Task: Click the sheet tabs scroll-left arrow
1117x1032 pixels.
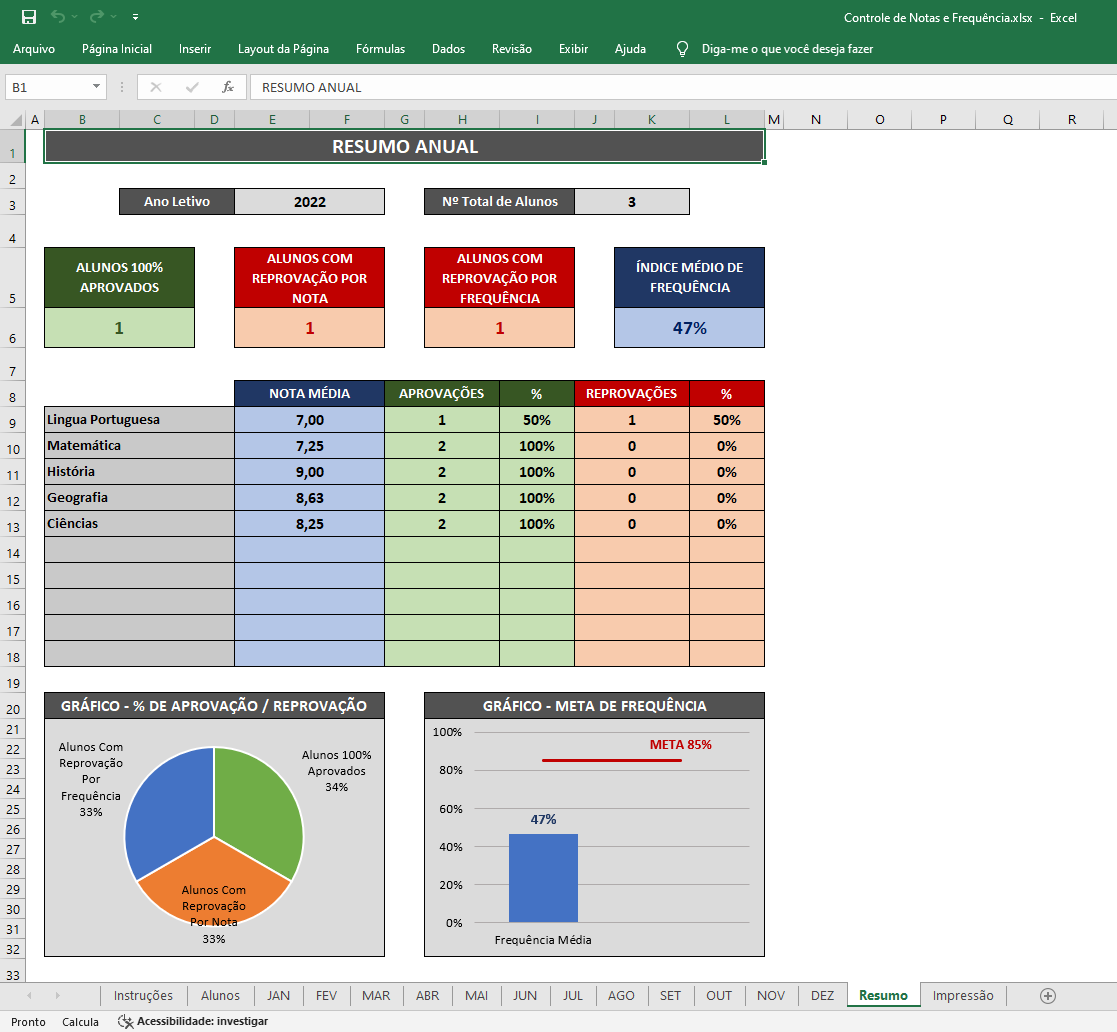Action: [29, 996]
